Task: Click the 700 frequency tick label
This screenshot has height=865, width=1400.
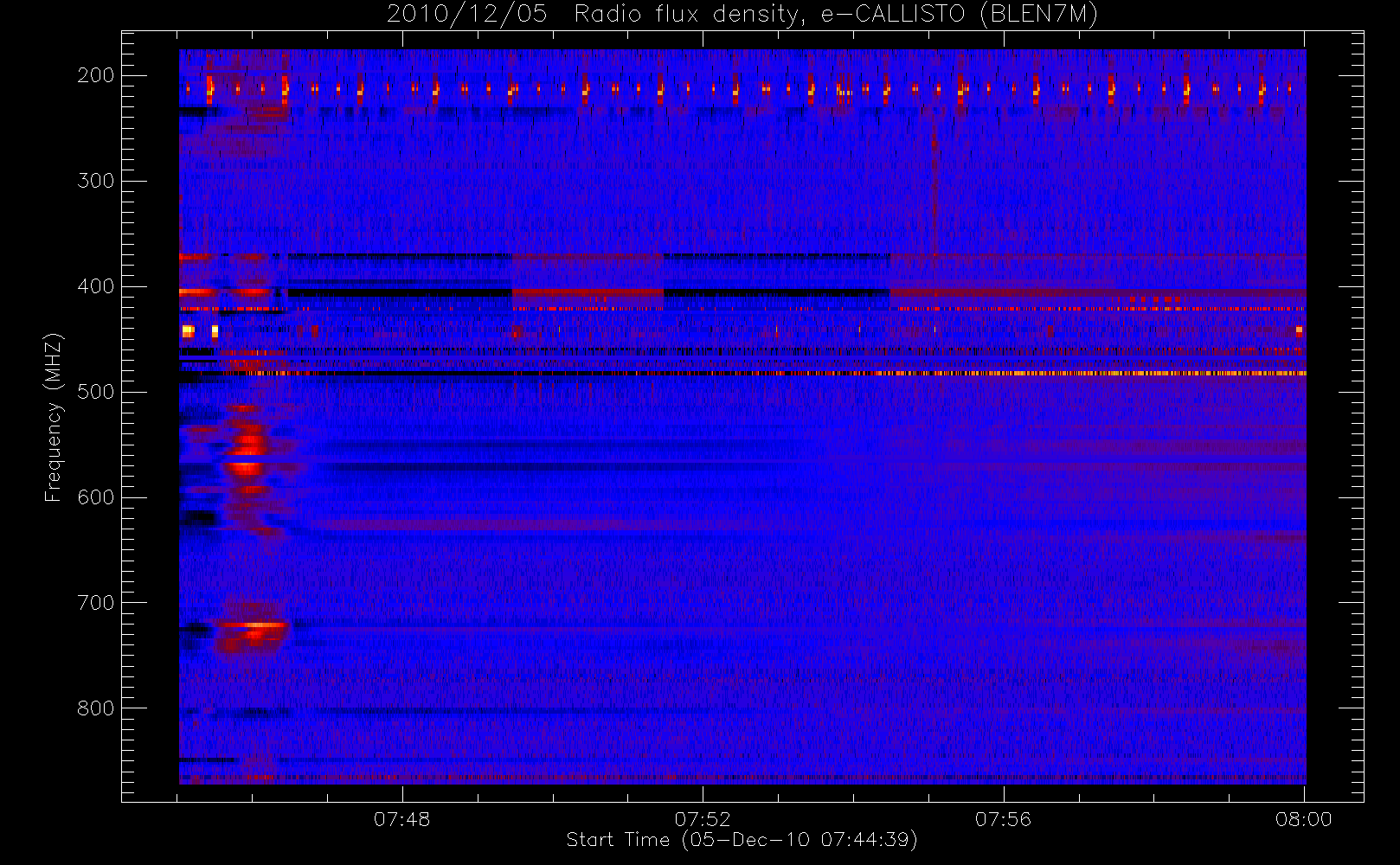Action: tap(95, 603)
